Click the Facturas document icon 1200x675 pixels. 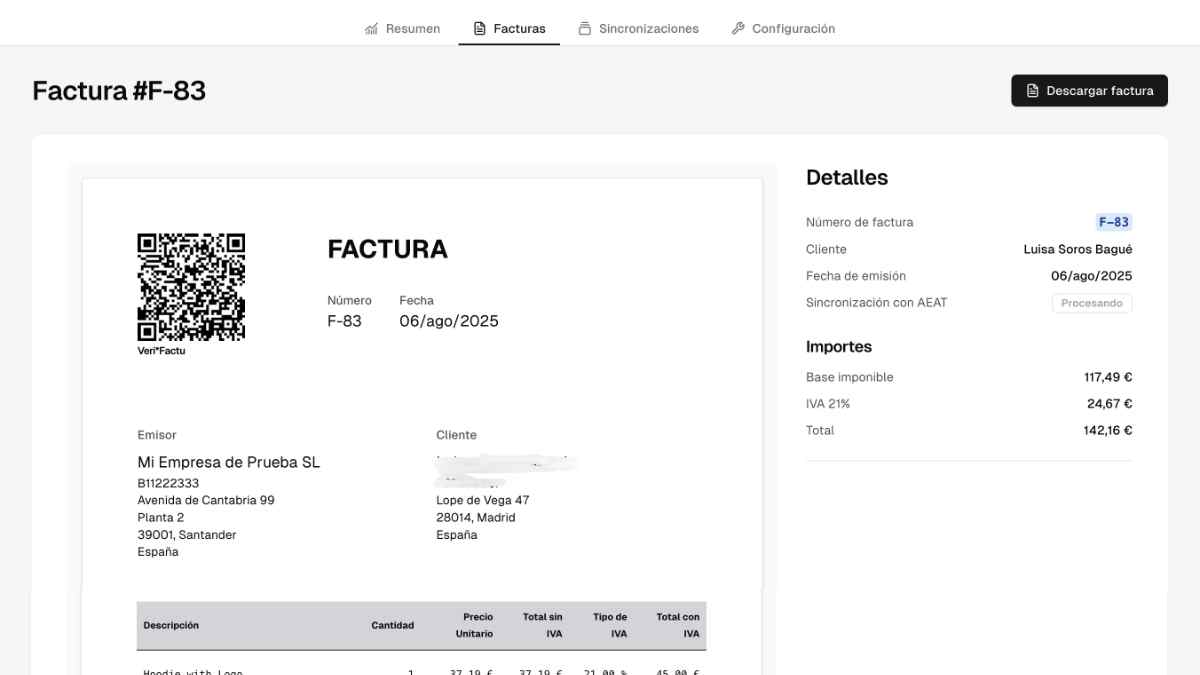point(479,28)
